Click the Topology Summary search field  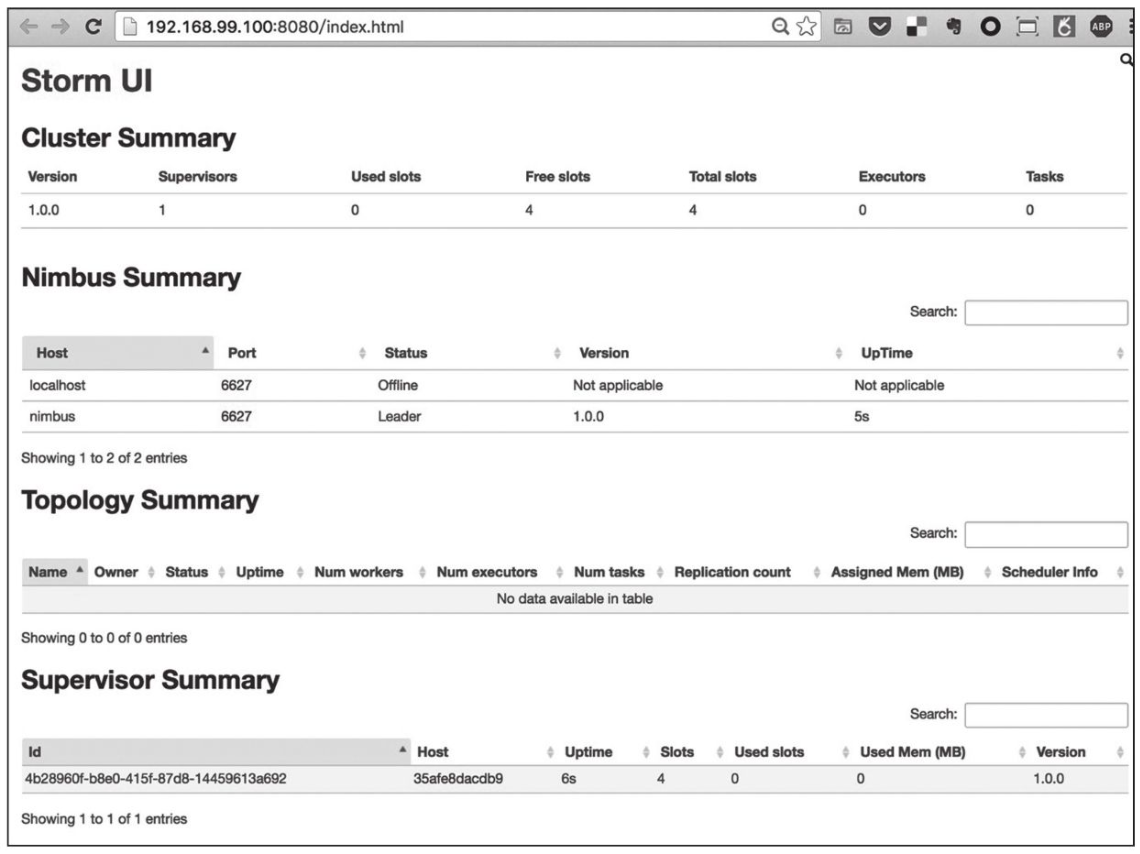tap(1046, 534)
